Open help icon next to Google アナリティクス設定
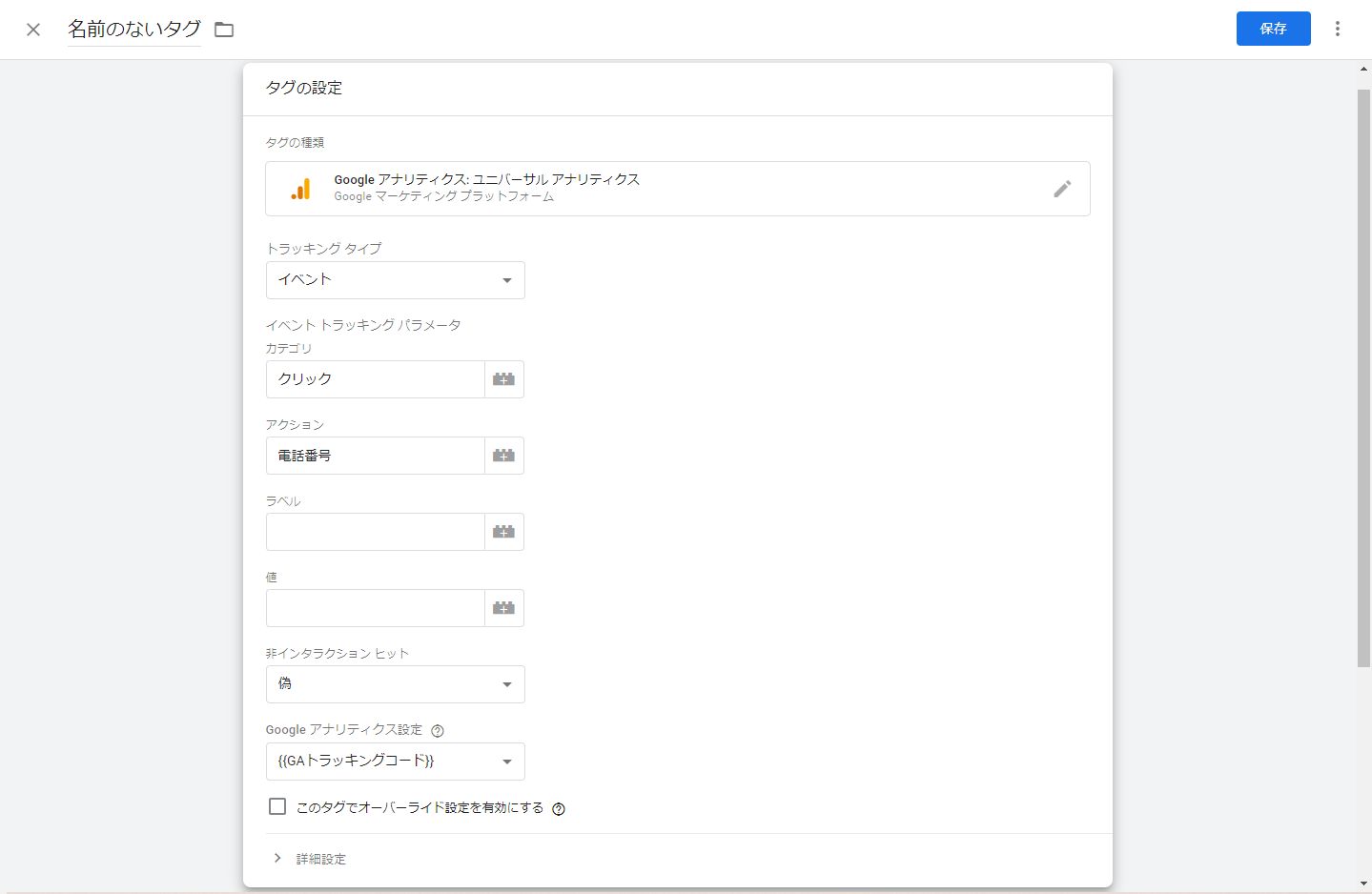The height and width of the screenshot is (894, 1372). pos(438,731)
